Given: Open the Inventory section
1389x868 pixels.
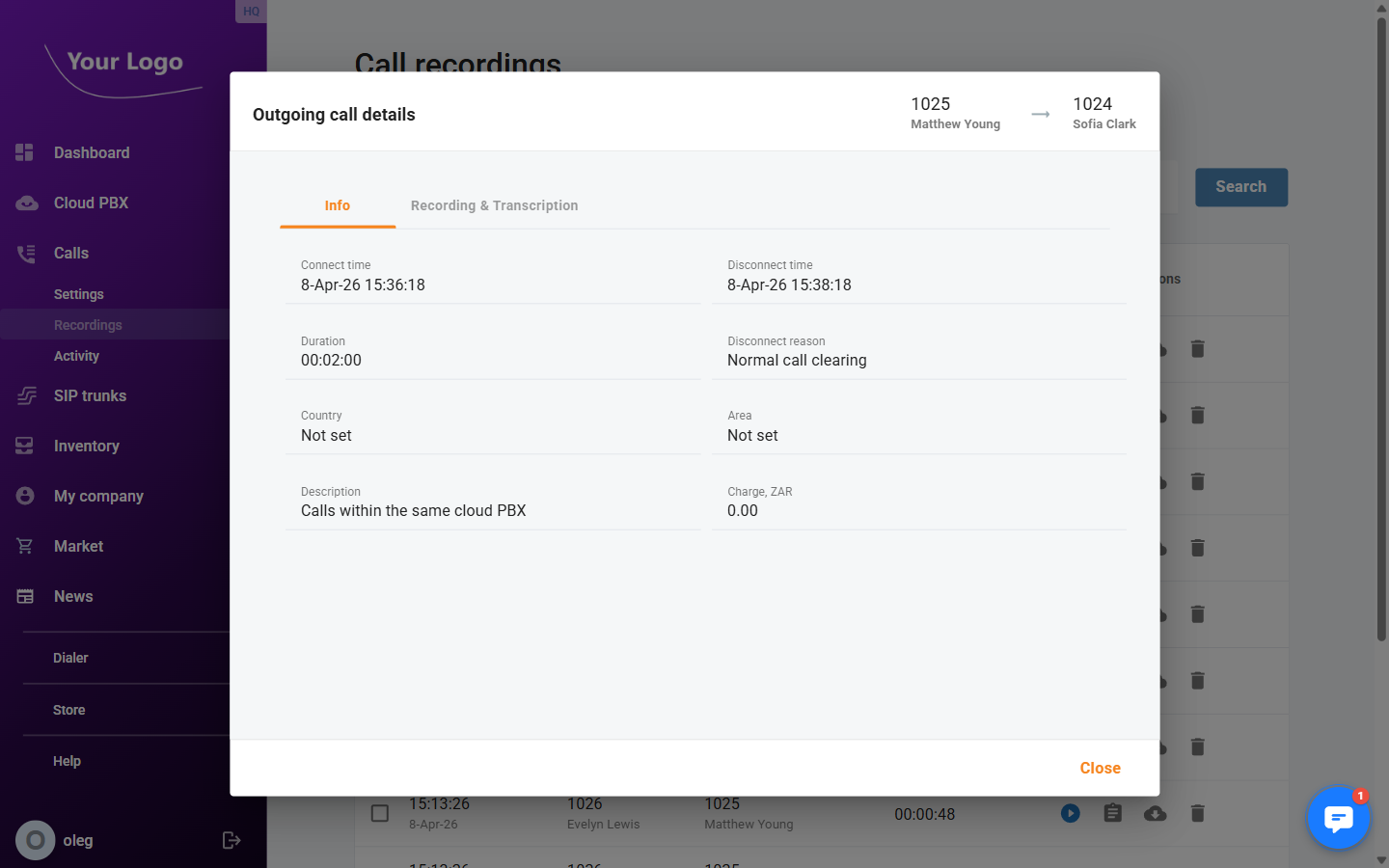Looking at the screenshot, I should click(x=87, y=446).
